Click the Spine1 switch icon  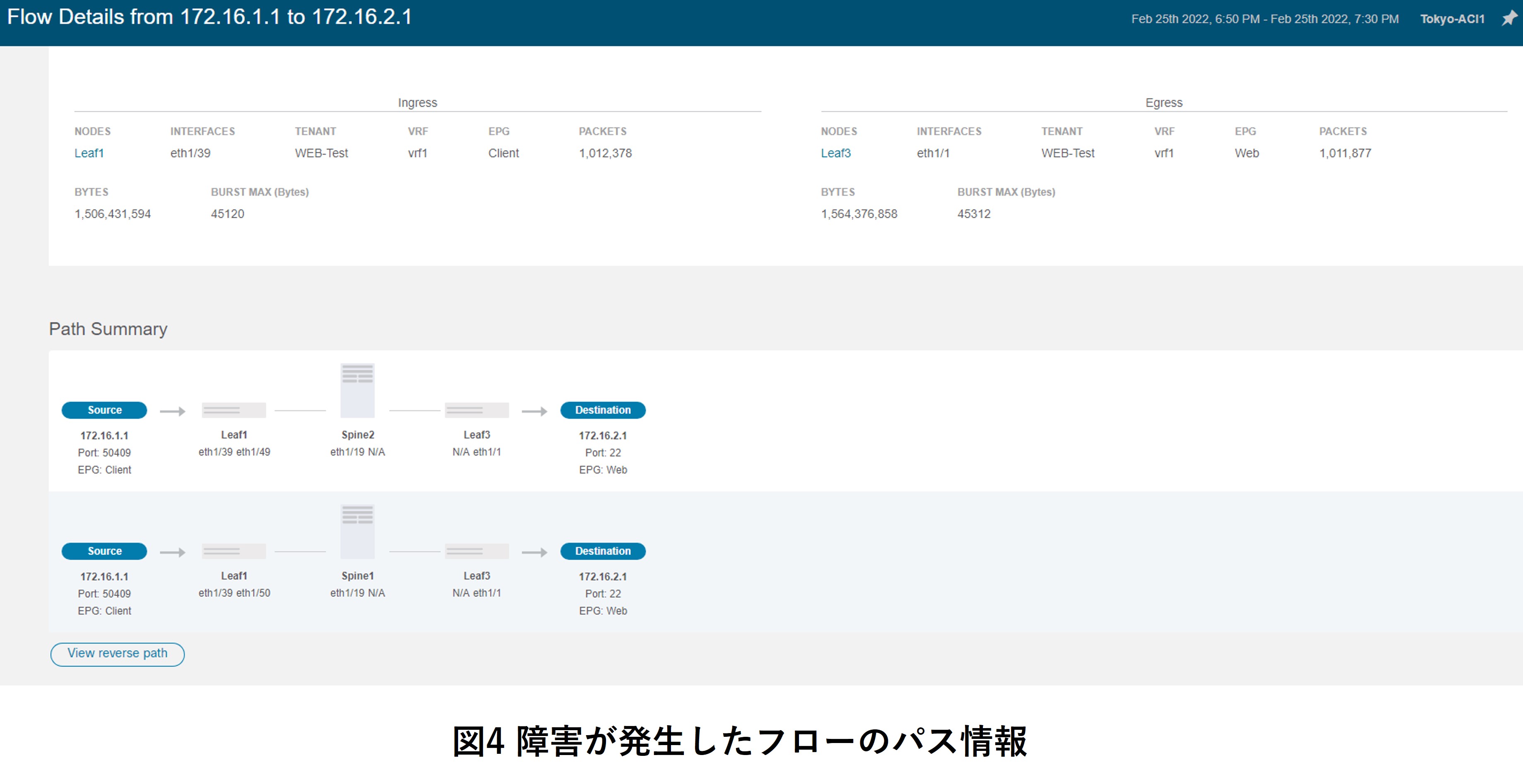[x=358, y=532]
